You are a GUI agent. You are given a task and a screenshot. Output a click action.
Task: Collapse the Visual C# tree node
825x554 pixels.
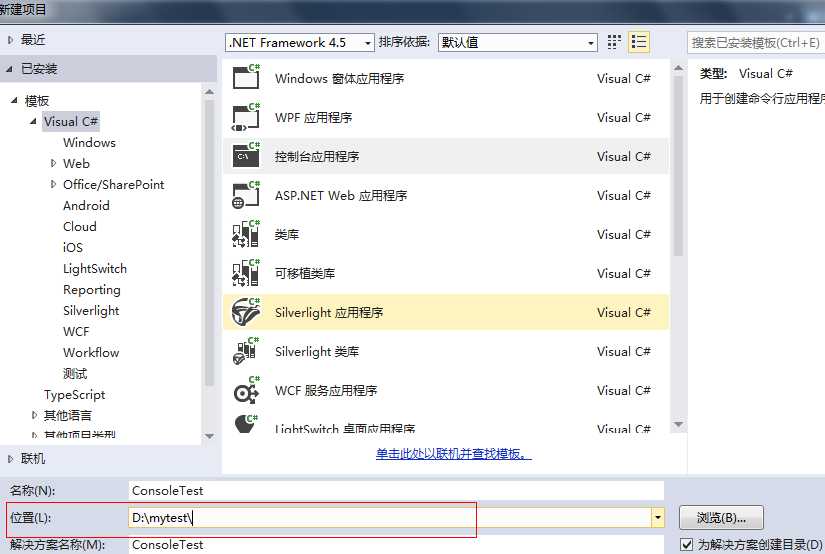[x=33, y=122]
